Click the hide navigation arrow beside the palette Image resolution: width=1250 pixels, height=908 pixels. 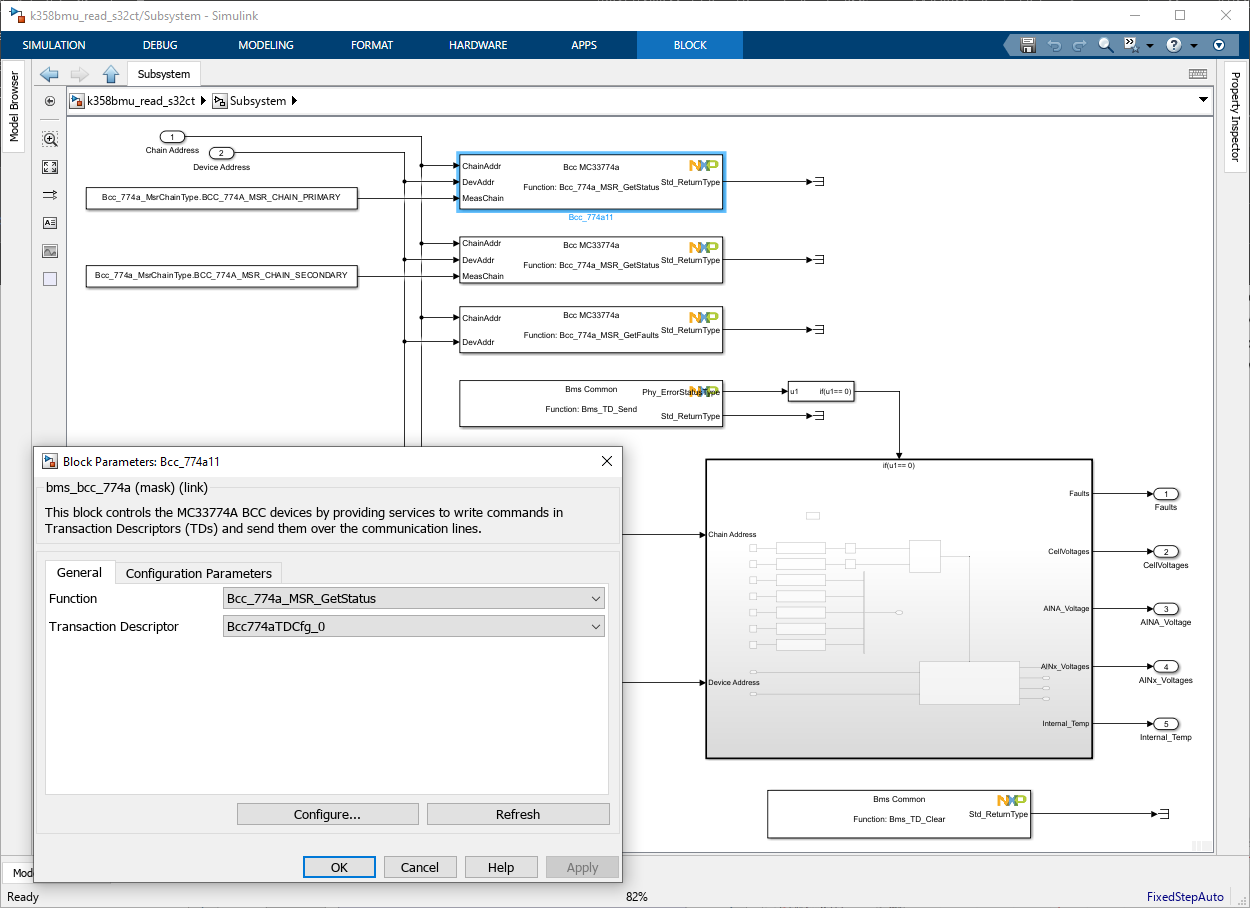pyautogui.click(x=49, y=101)
